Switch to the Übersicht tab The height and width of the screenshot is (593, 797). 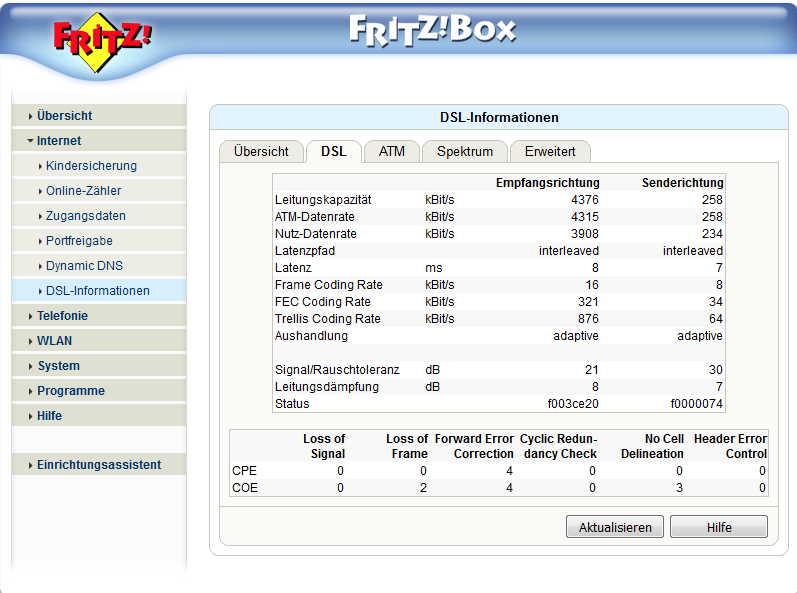[261, 151]
